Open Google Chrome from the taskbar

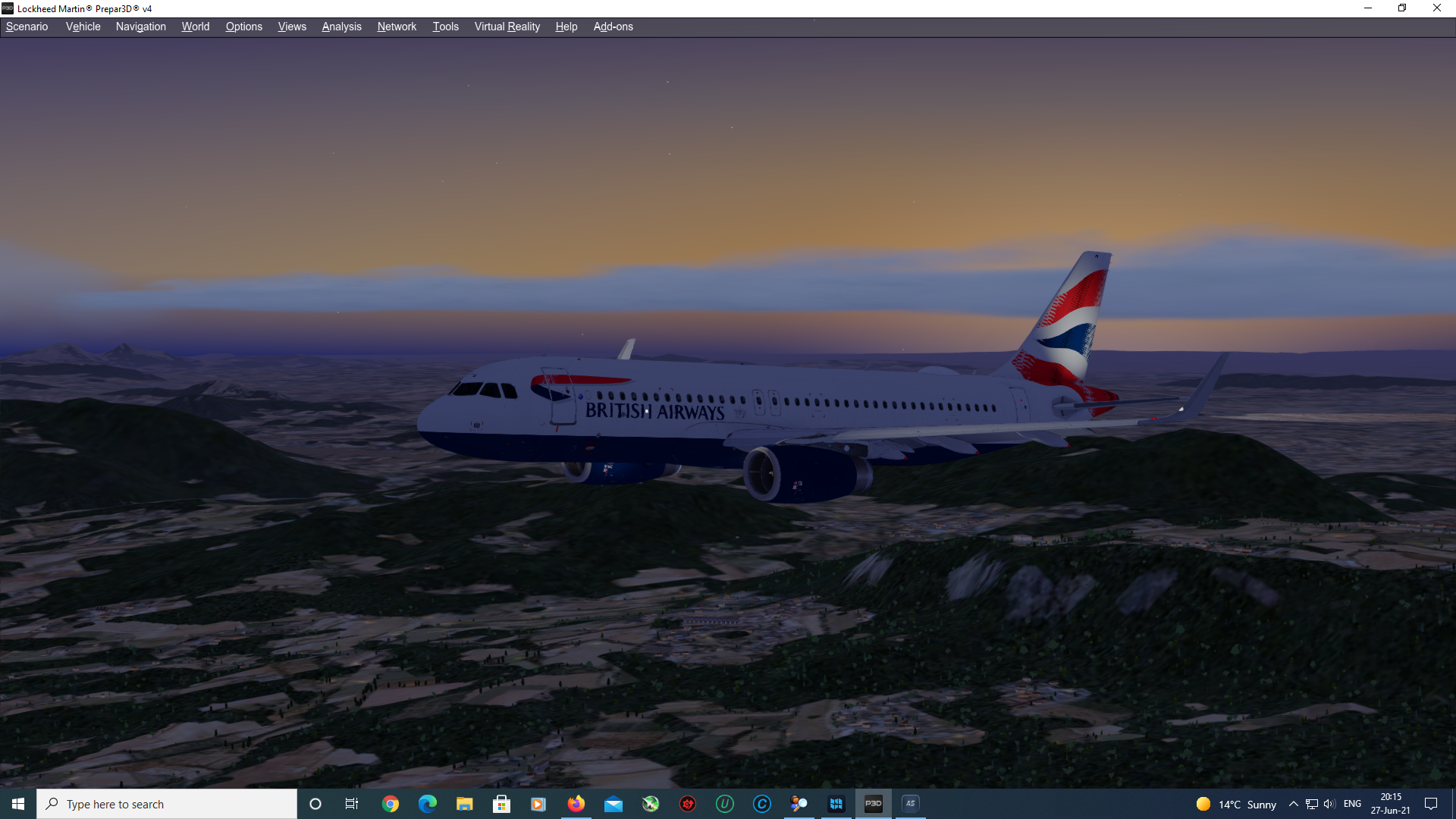click(x=391, y=804)
